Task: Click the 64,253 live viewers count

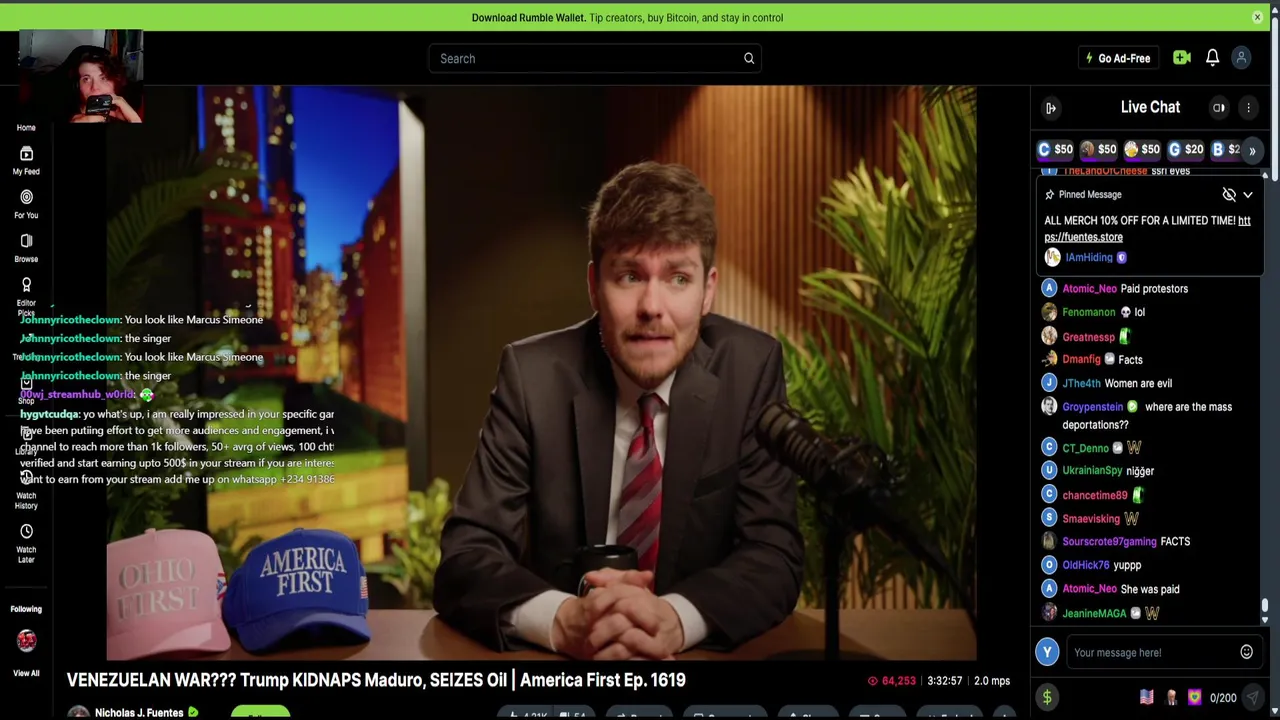Action: pyautogui.click(x=891, y=681)
